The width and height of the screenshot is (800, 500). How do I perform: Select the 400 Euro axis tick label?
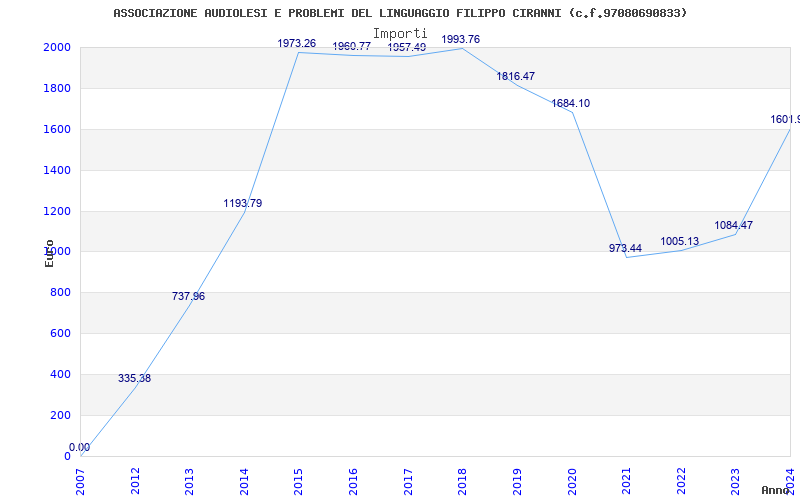click(x=60, y=374)
